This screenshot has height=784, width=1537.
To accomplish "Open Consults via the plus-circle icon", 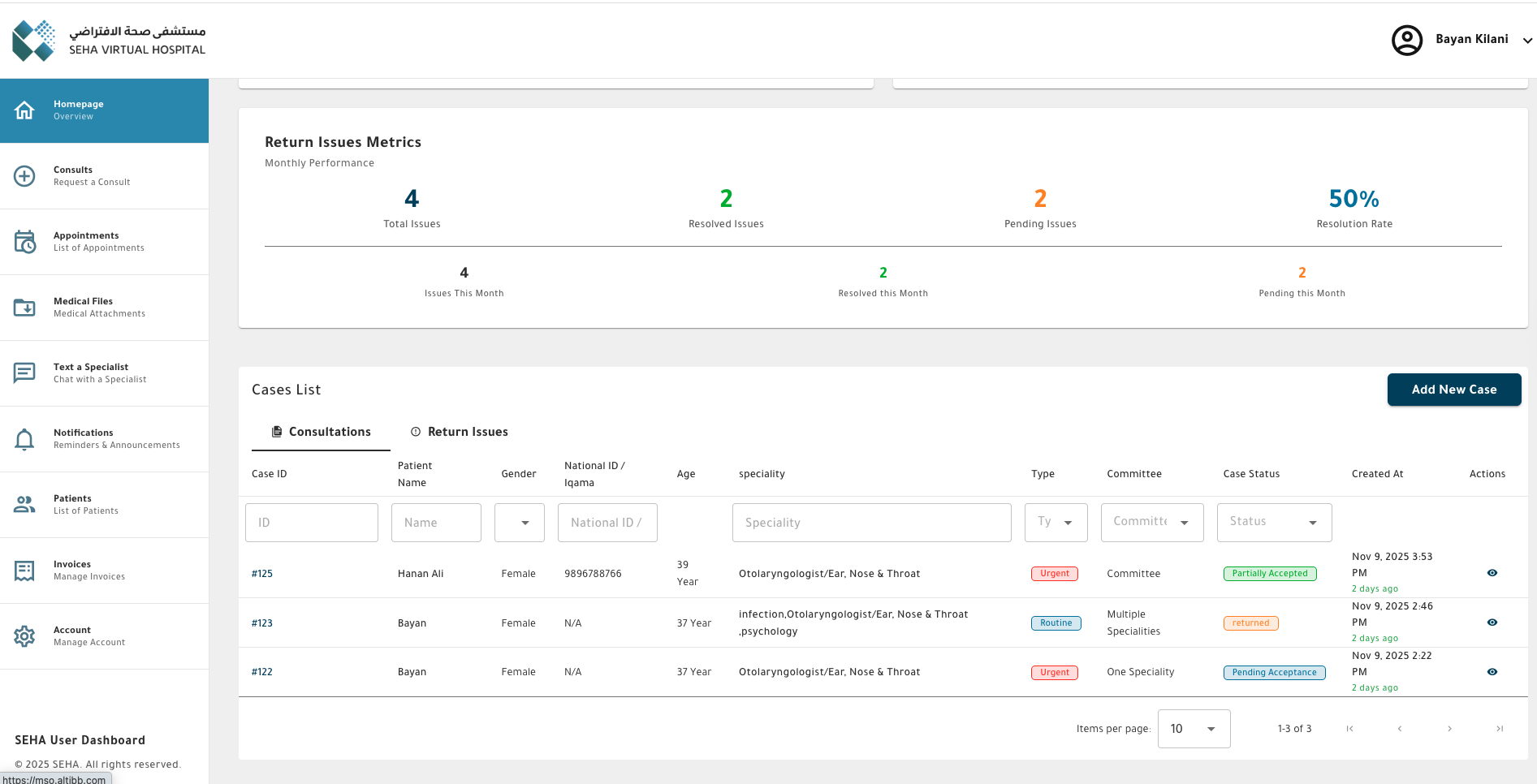I will click(x=24, y=176).
